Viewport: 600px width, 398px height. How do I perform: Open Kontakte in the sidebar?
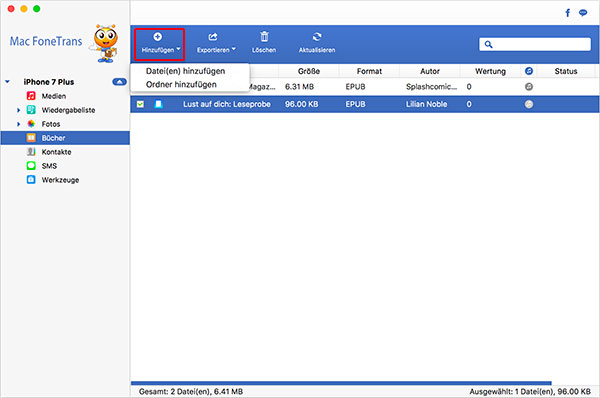click(56, 152)
